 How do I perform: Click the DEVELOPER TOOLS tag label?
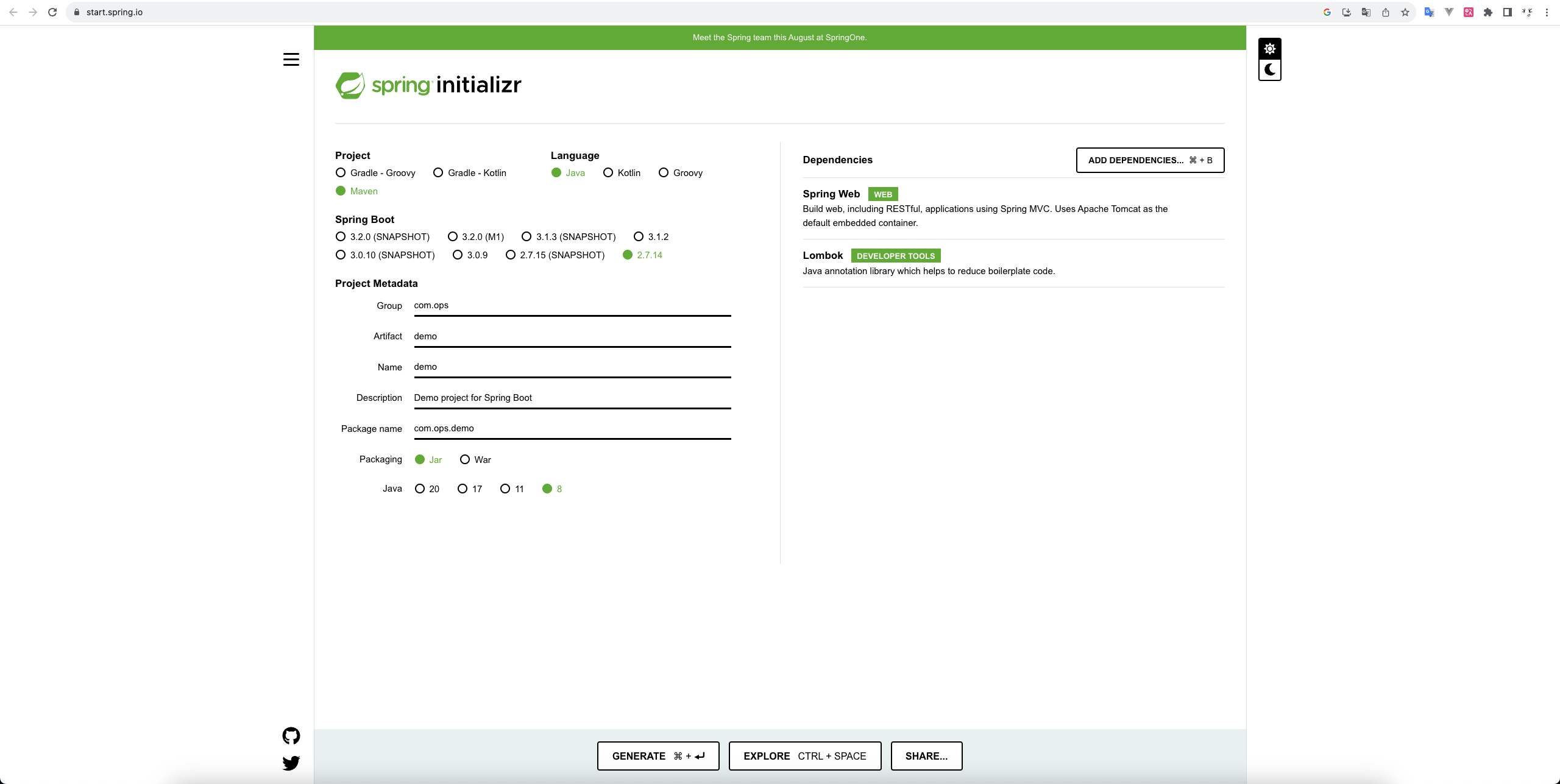[896, 256]
